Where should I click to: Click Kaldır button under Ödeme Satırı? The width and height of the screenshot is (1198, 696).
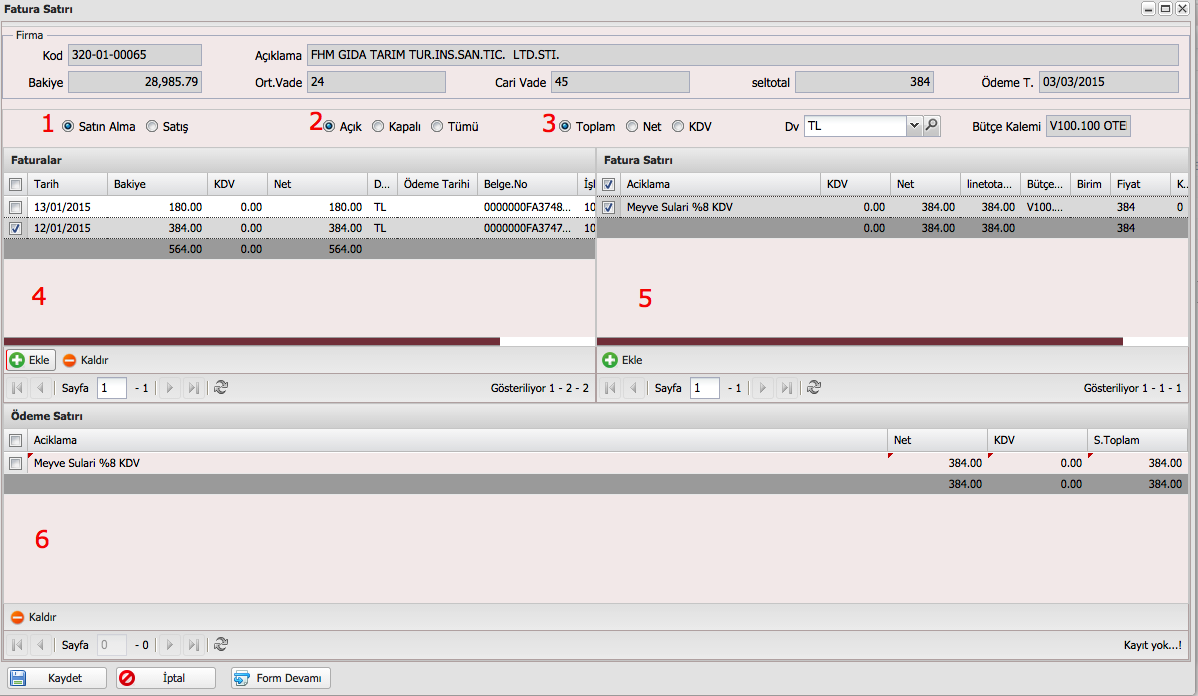pyautogui.click(x=34, y=617)
